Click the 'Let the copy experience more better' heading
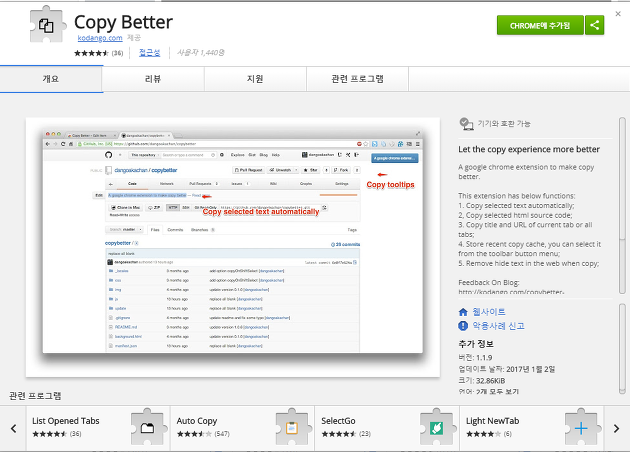This screenshot has height=452, width=630. [529, 149]
